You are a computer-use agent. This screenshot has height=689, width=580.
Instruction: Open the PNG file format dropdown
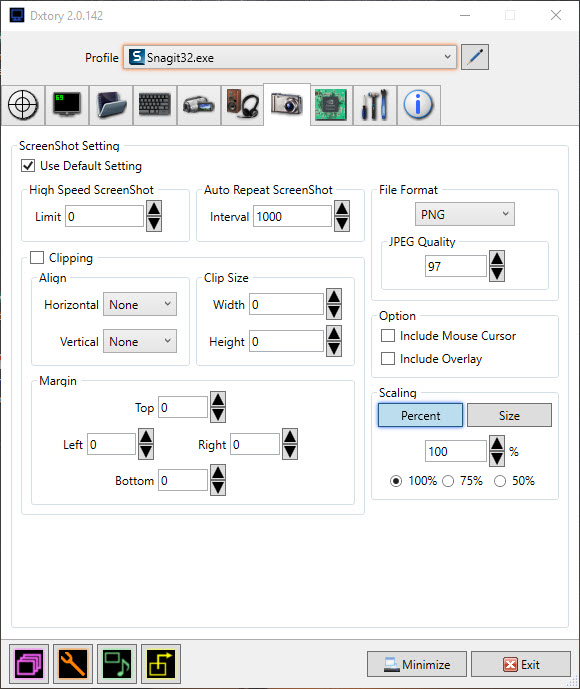[464, 214]
